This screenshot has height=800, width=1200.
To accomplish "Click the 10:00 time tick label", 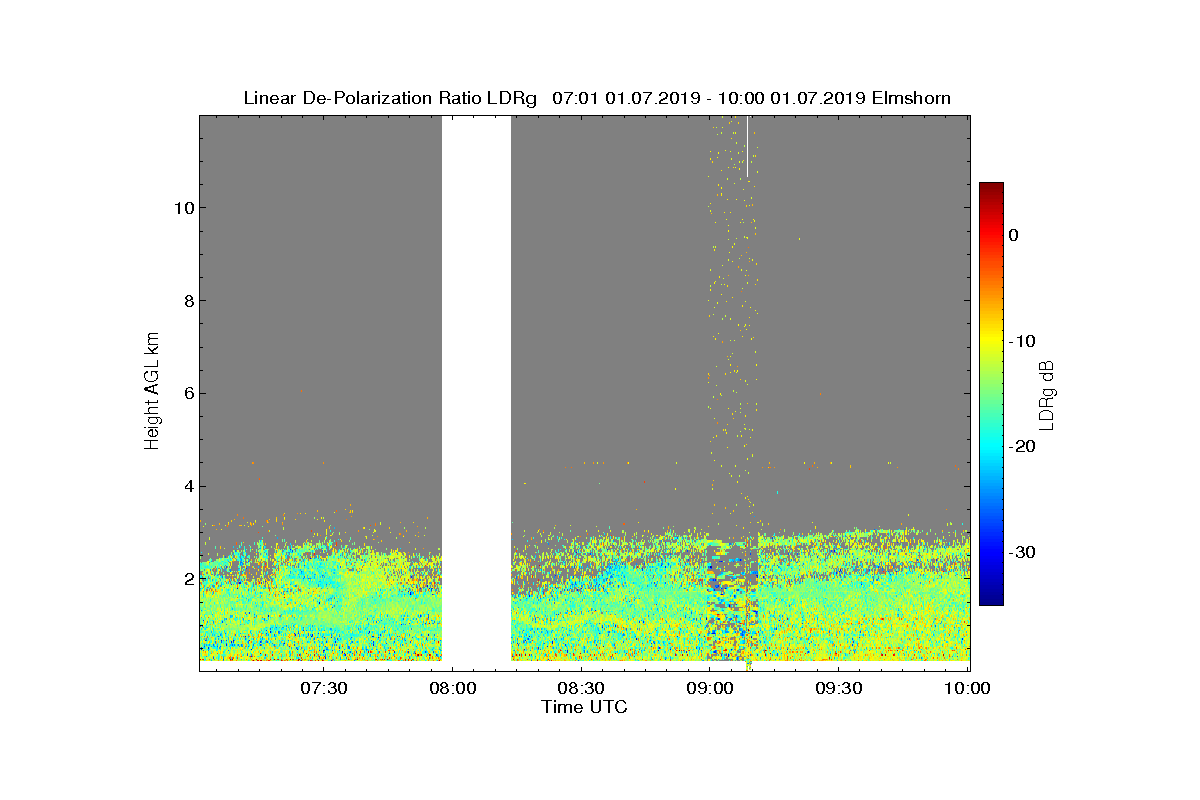I will (x=967, y=688).
